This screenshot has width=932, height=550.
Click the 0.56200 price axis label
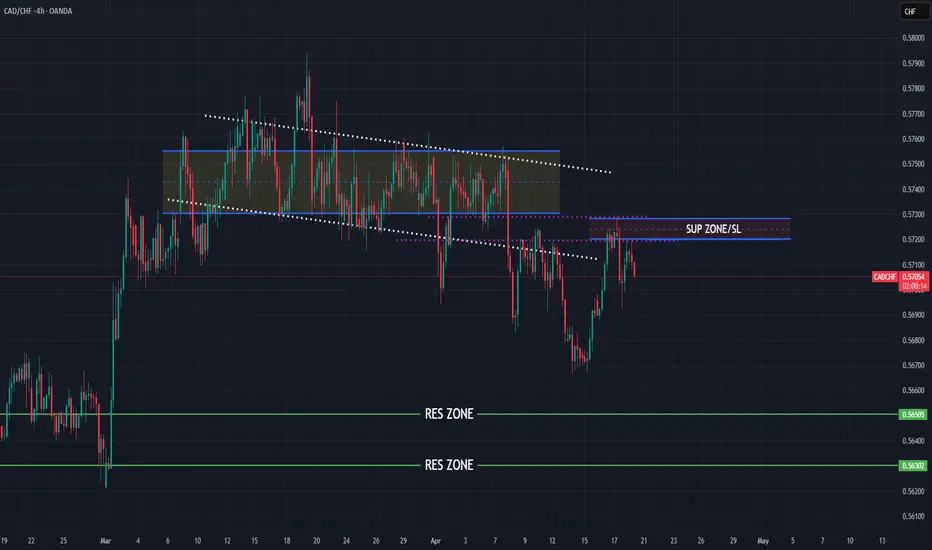[x=913, y=491]
